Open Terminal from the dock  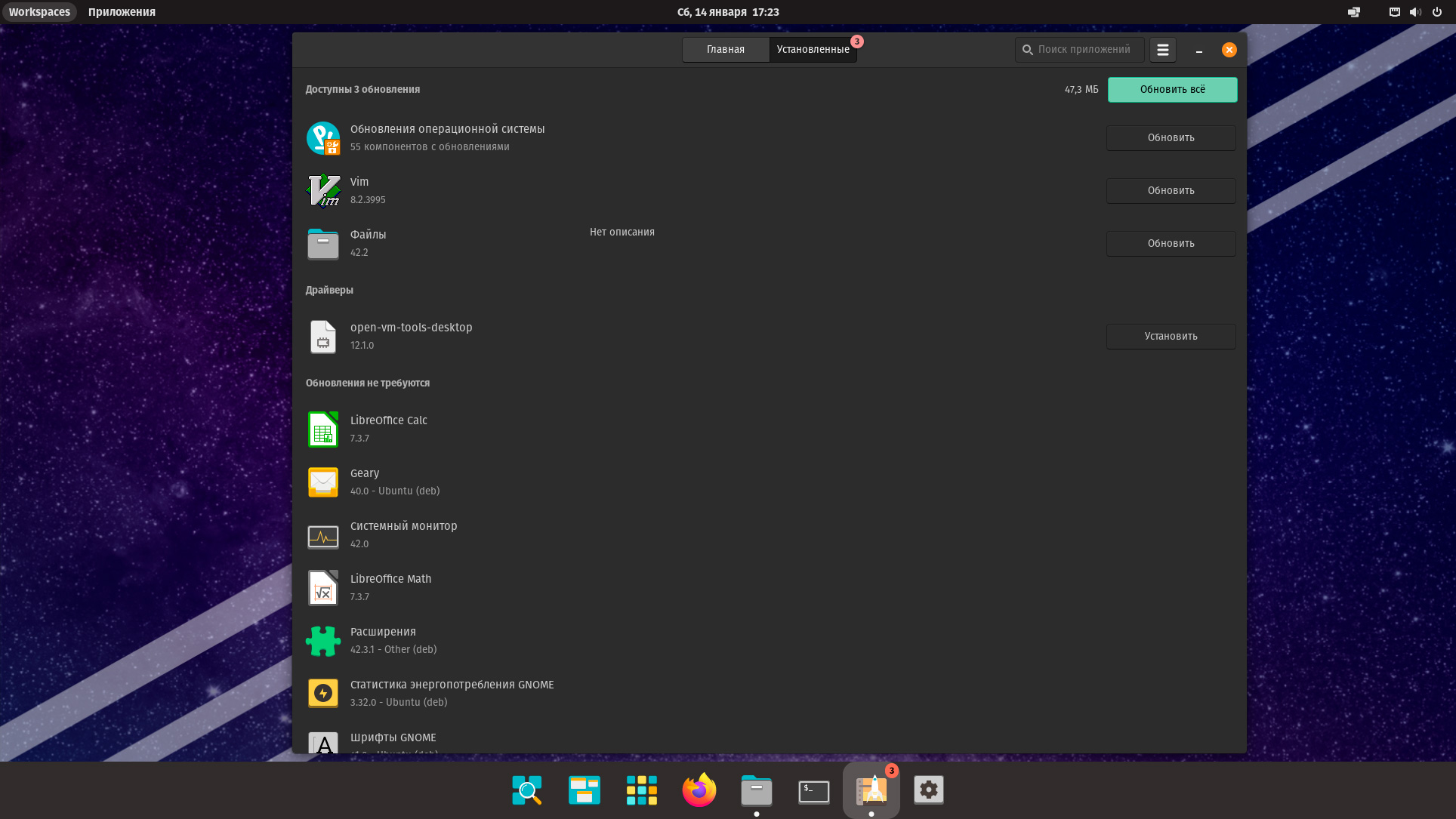click(813, 791)
